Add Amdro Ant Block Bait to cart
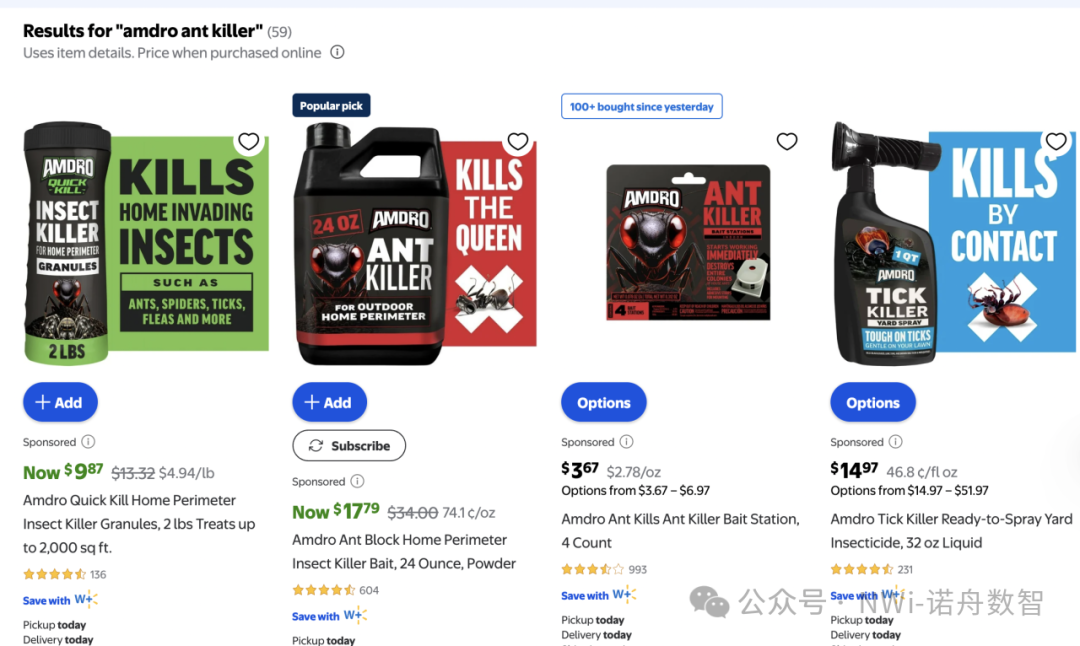Viewport: 1080px width, 646px height. coord(329,402)
